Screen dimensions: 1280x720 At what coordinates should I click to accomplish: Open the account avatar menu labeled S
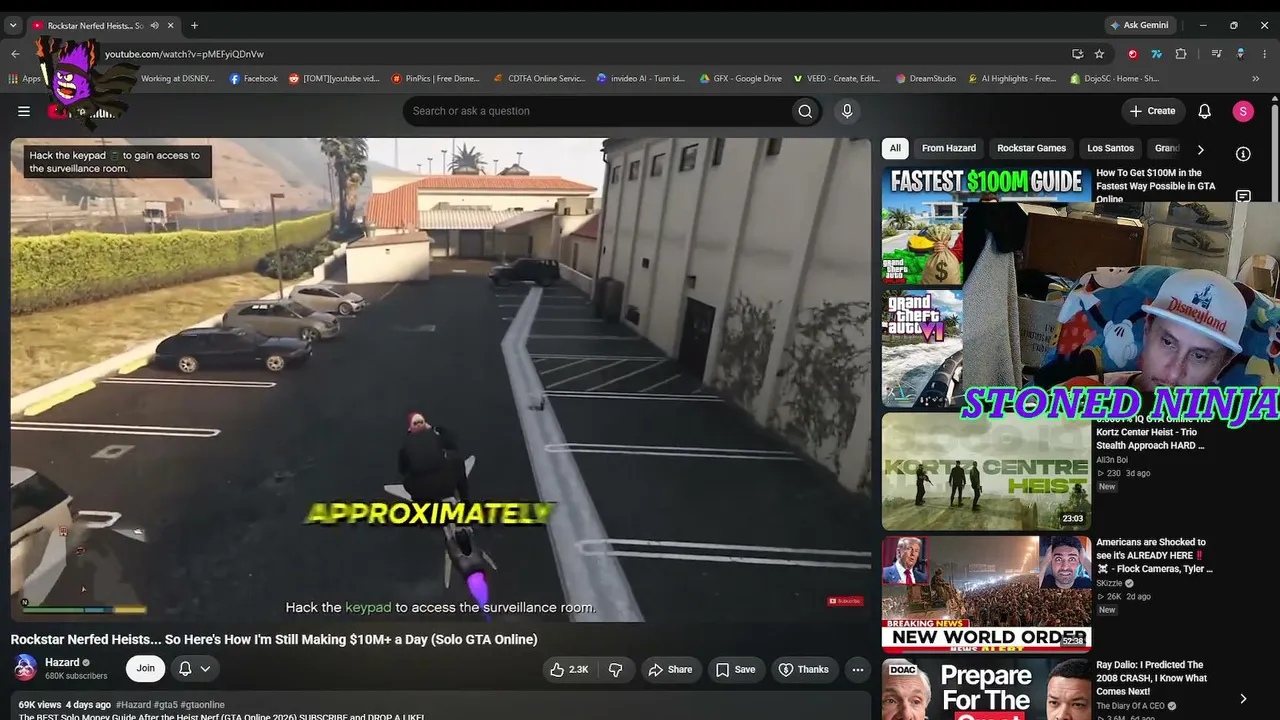tap(1243, 111)
